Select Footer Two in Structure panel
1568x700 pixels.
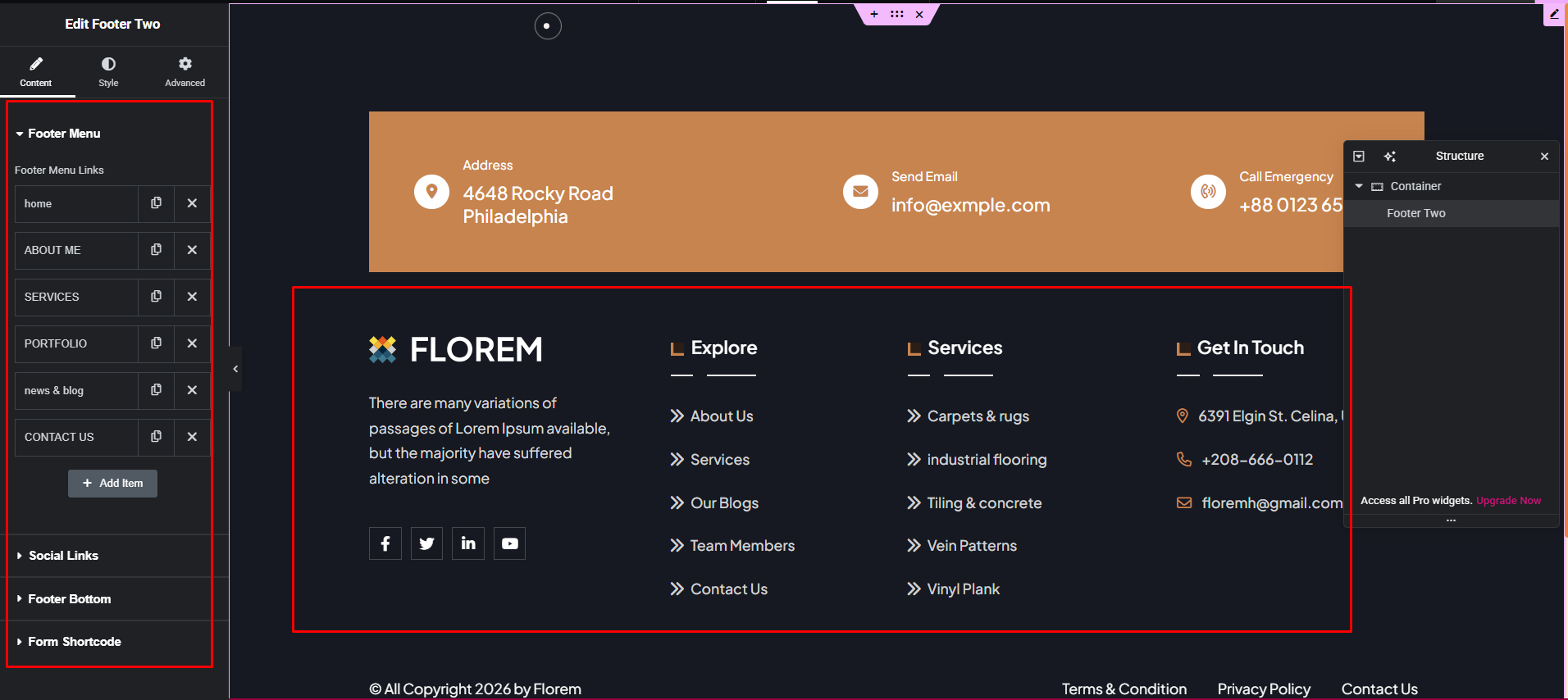point(1415,213)
